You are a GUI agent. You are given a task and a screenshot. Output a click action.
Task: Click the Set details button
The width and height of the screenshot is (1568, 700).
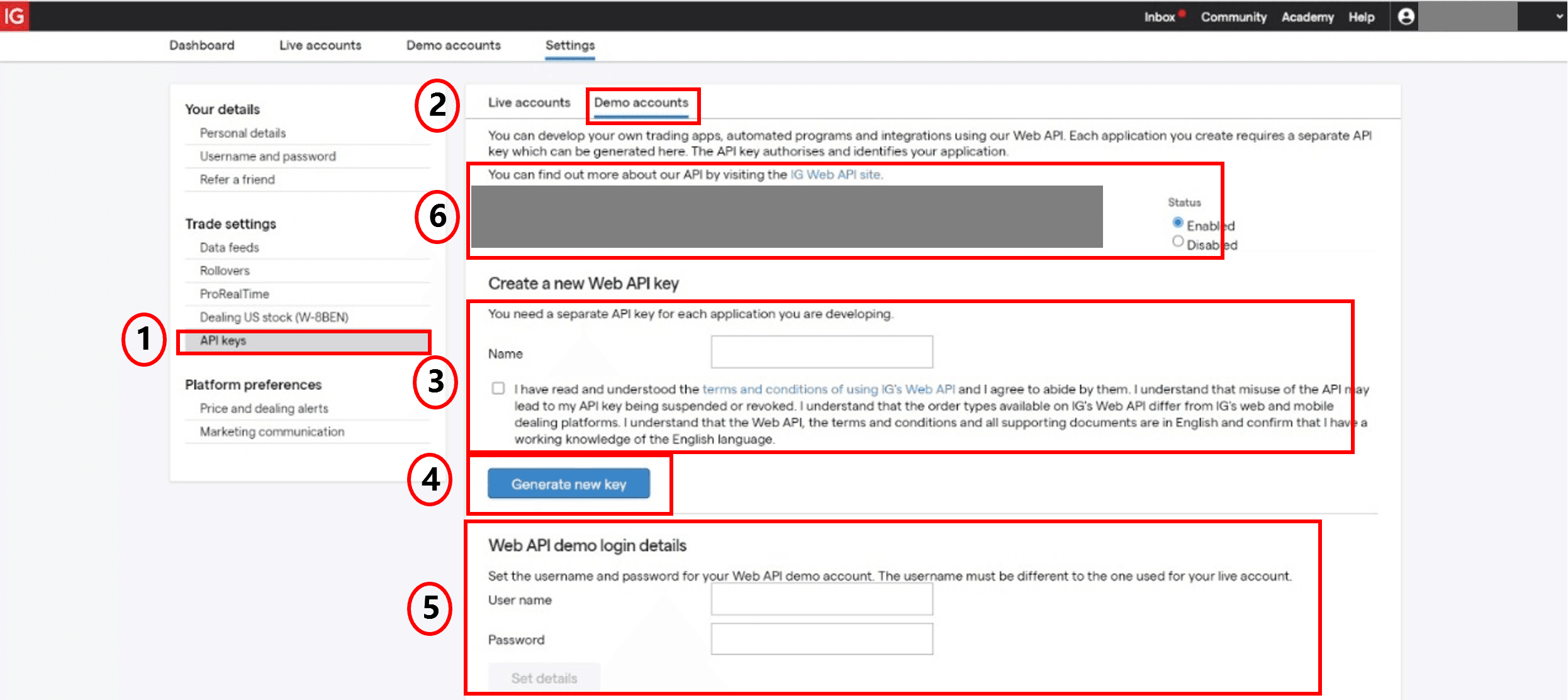(544, 678)
